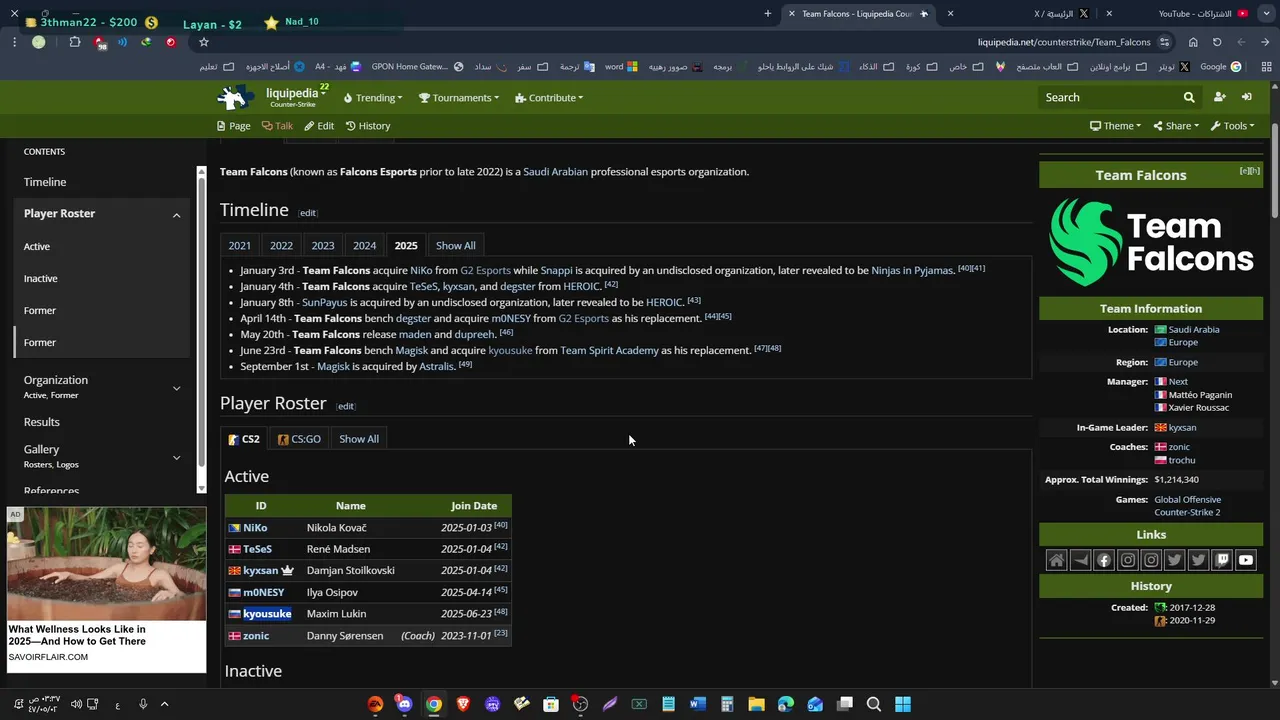Open Microsoft Word from the taskbar
This screenshot has height=720, width=1280.
(698, 704)
